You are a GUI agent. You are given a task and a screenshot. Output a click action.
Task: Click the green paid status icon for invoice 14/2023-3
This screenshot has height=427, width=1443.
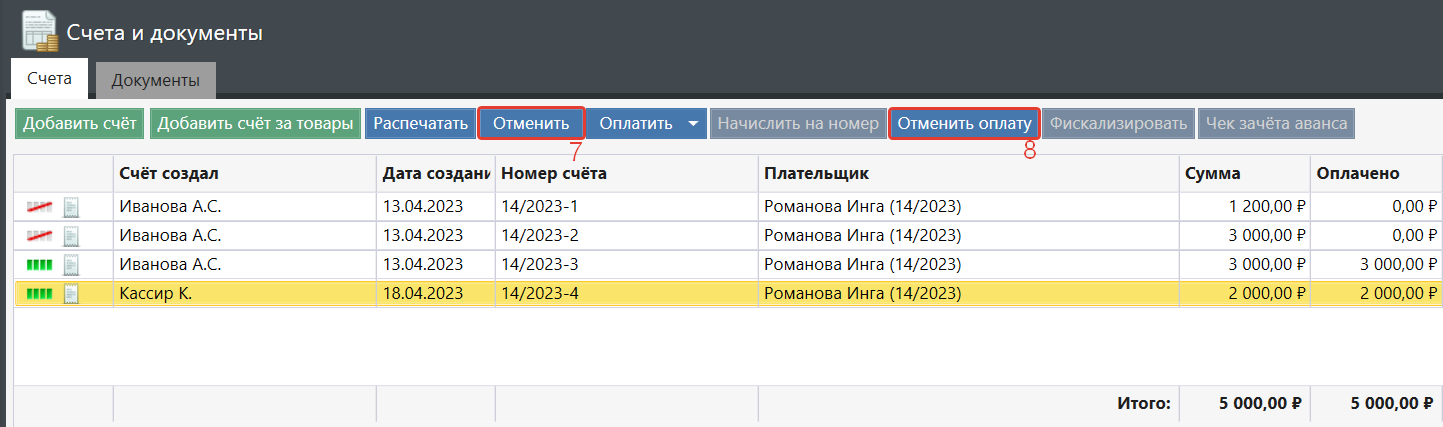pos(39,265)
